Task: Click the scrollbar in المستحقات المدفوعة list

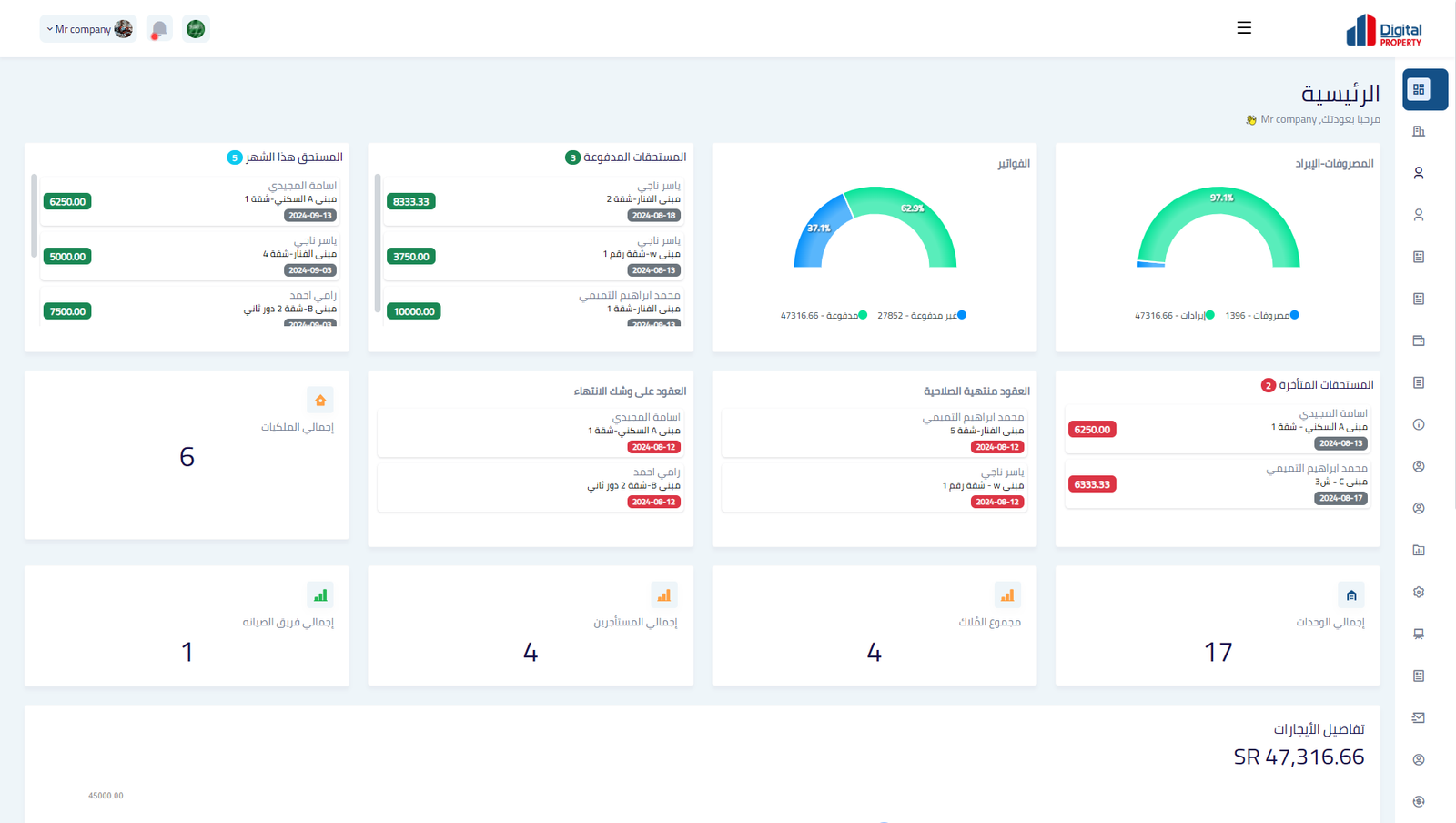Action: pyautogui.click(x=378, y=242)
